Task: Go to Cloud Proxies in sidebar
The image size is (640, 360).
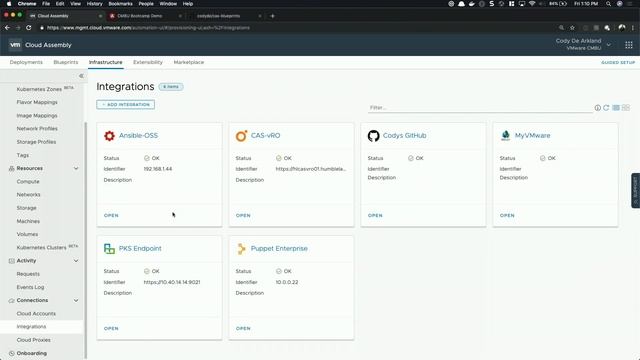Action: pyautogui.click(x=33, y=340)
